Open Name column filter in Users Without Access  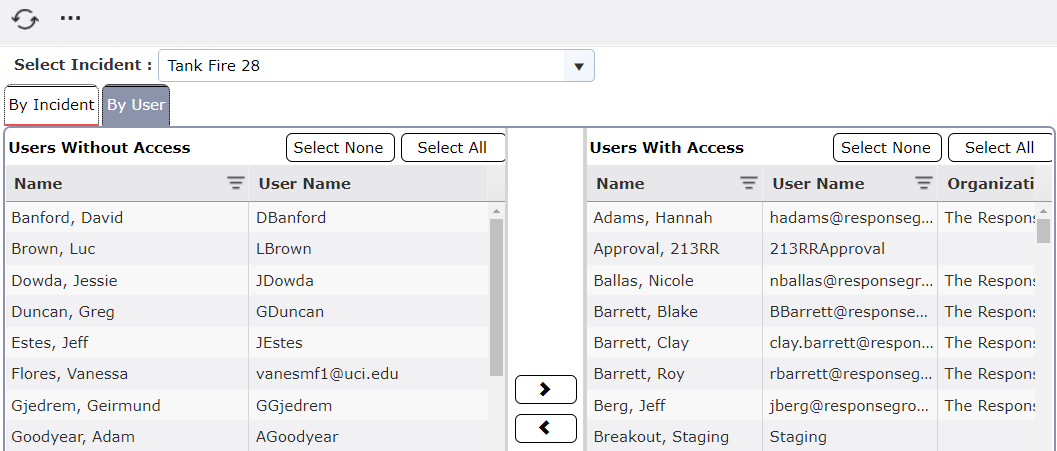coord(235,183)
